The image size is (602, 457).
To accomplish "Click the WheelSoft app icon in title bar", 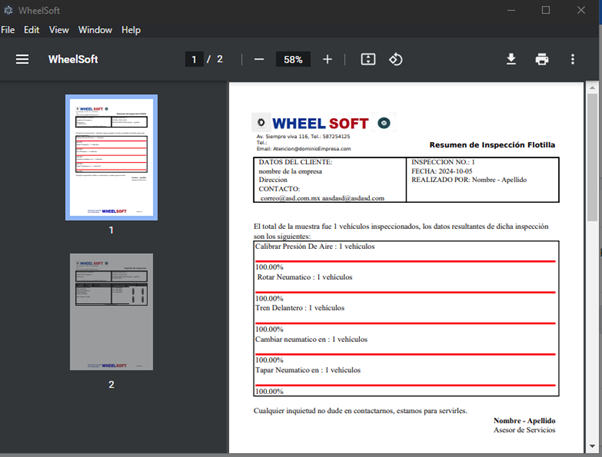I will (8, 10).
